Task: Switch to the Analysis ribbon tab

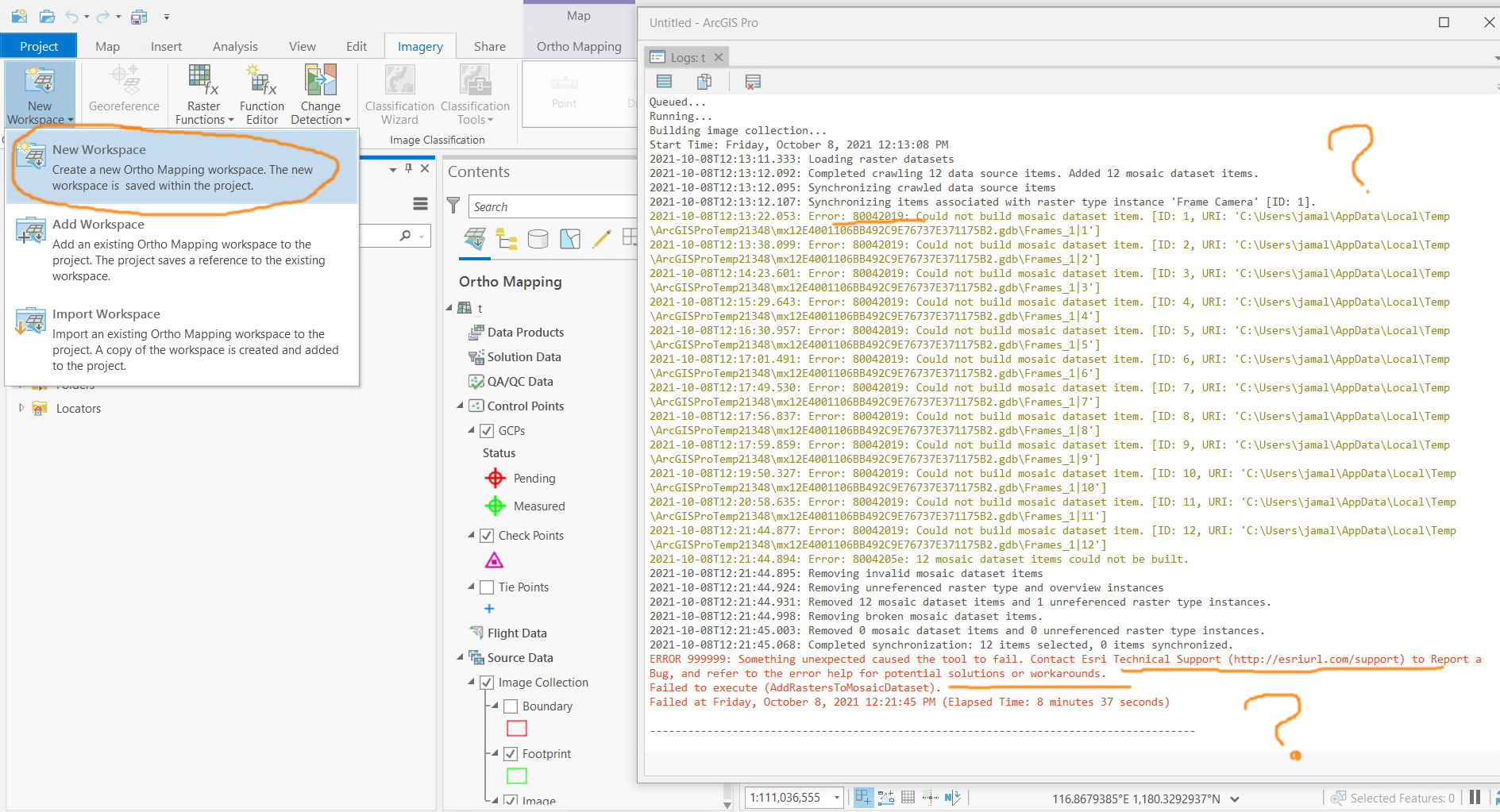Action: click(x=235, y=46)
